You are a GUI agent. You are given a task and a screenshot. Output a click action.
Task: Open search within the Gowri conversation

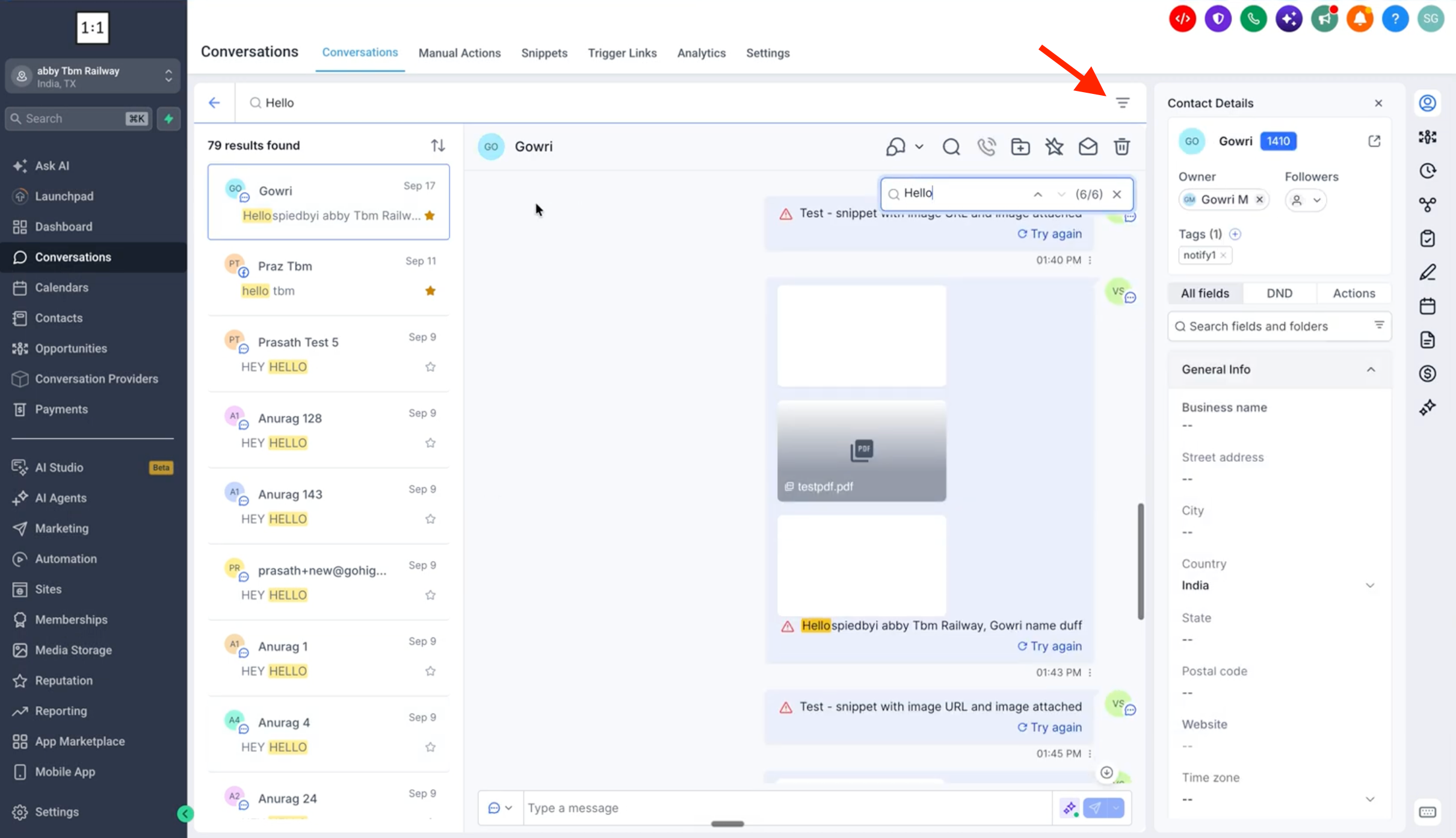(x=951, y=146)
